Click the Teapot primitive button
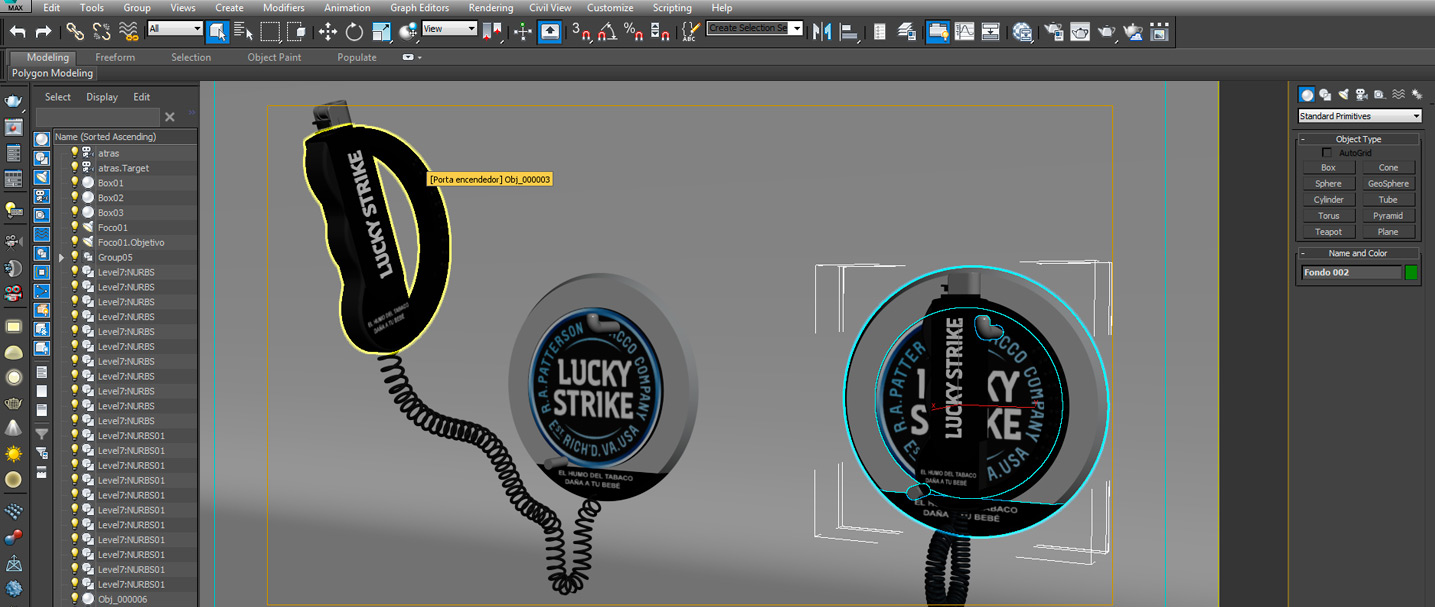The height and width of the screenshot is (607, 1435). (1328, 232)
